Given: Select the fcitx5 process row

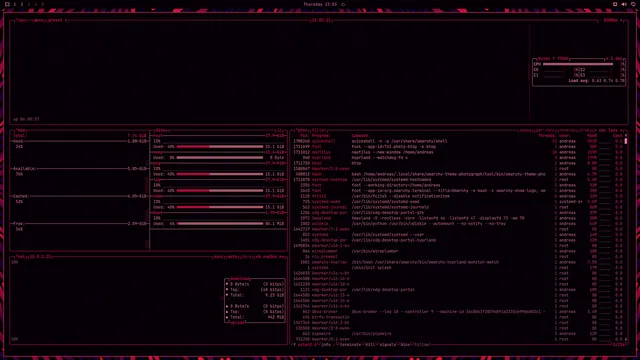Looking at the screenshot, I should (x=458, y=196).
